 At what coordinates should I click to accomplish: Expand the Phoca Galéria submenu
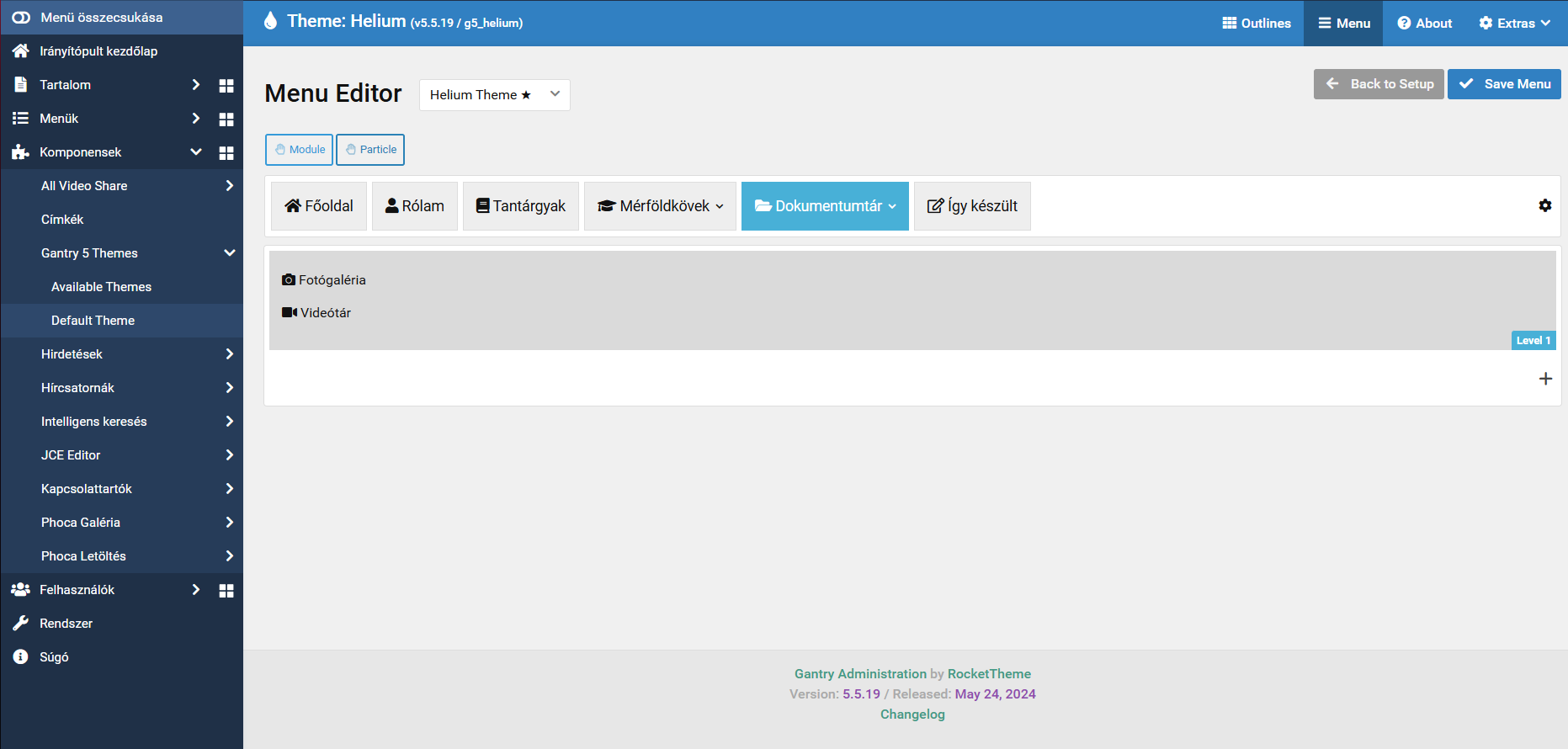229,522
